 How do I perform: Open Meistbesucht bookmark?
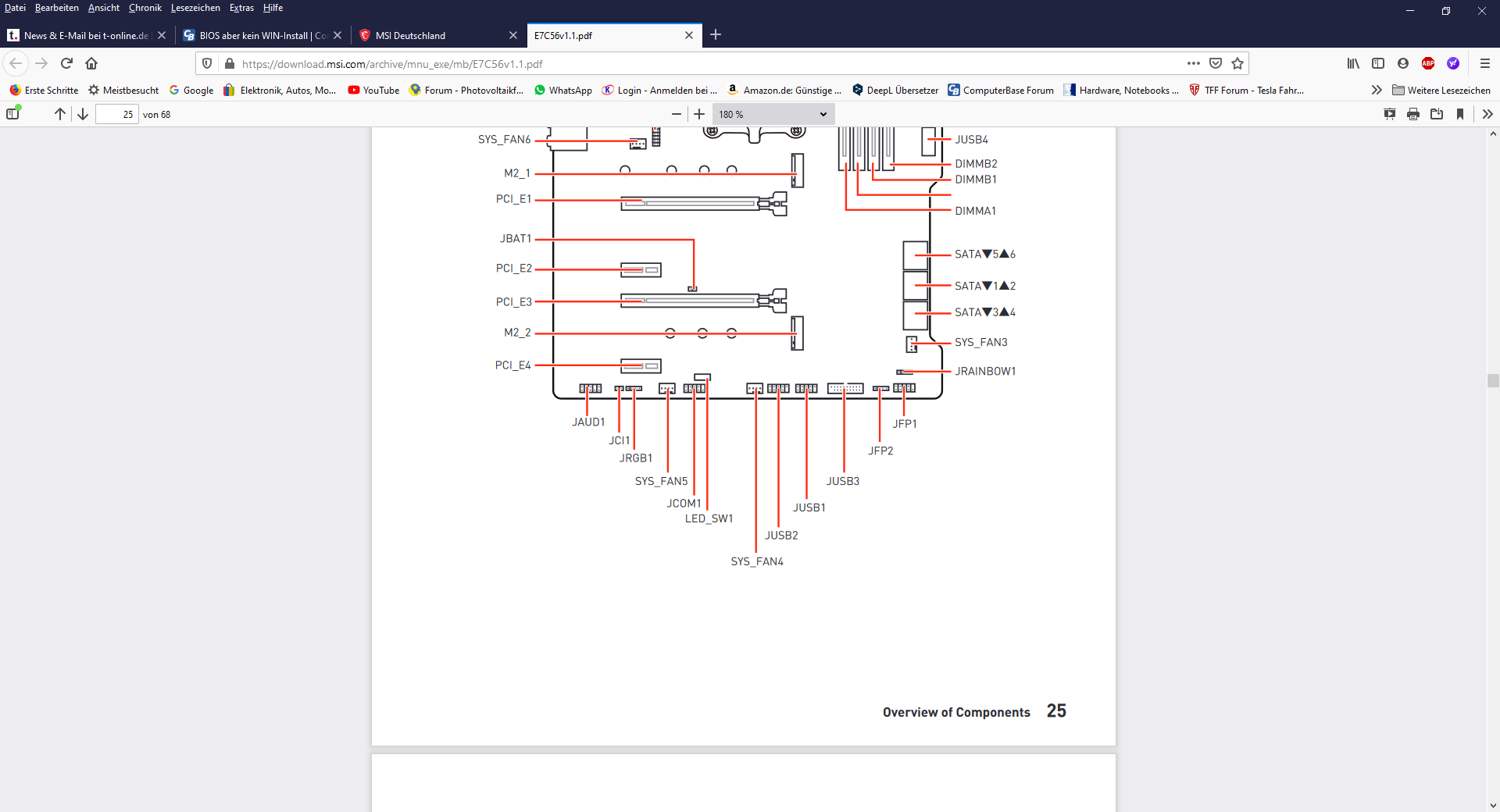pos(123,91)
